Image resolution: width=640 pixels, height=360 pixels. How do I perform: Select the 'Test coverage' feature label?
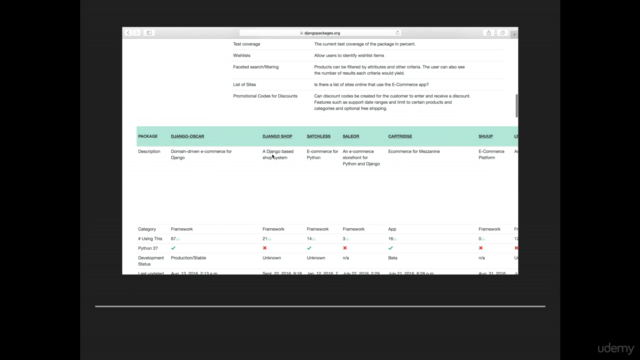pos(247,44)
